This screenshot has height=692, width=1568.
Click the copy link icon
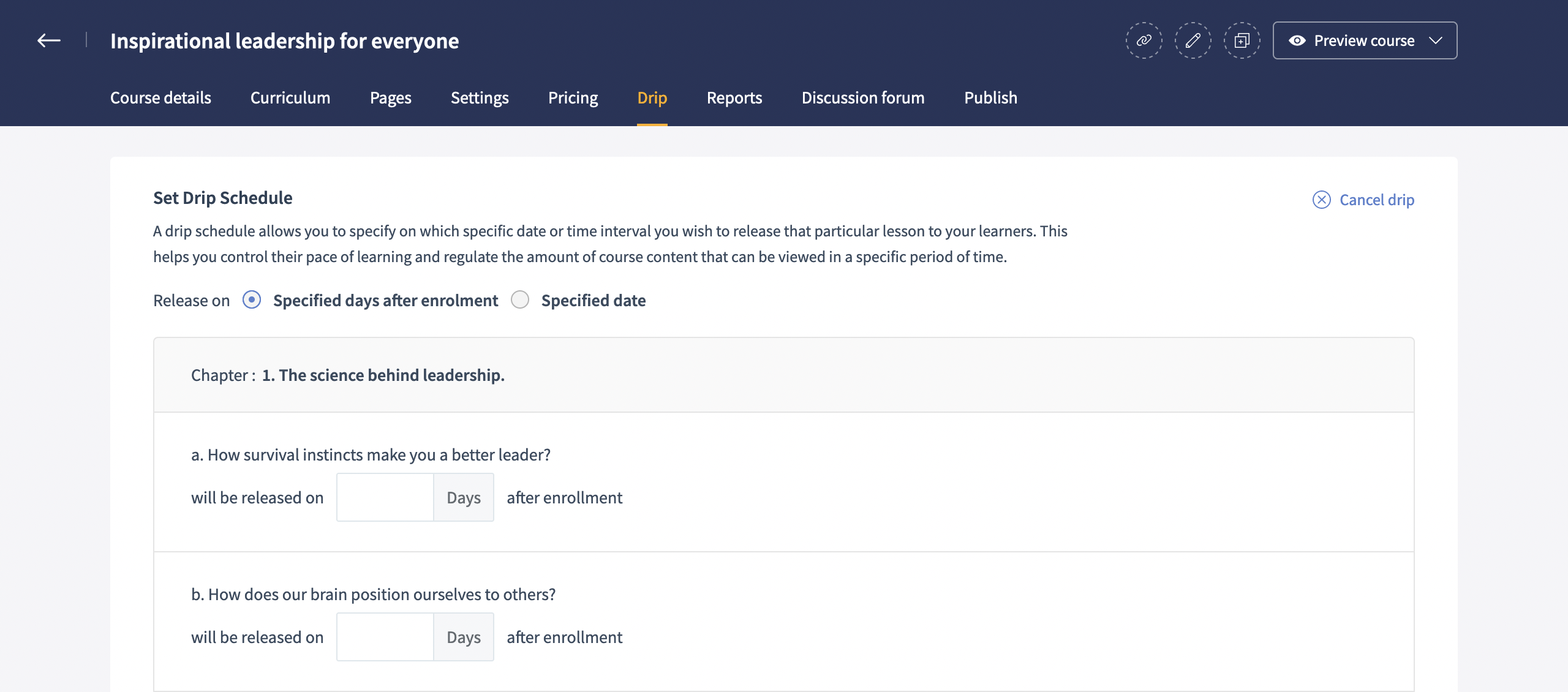click(1144, 40)
